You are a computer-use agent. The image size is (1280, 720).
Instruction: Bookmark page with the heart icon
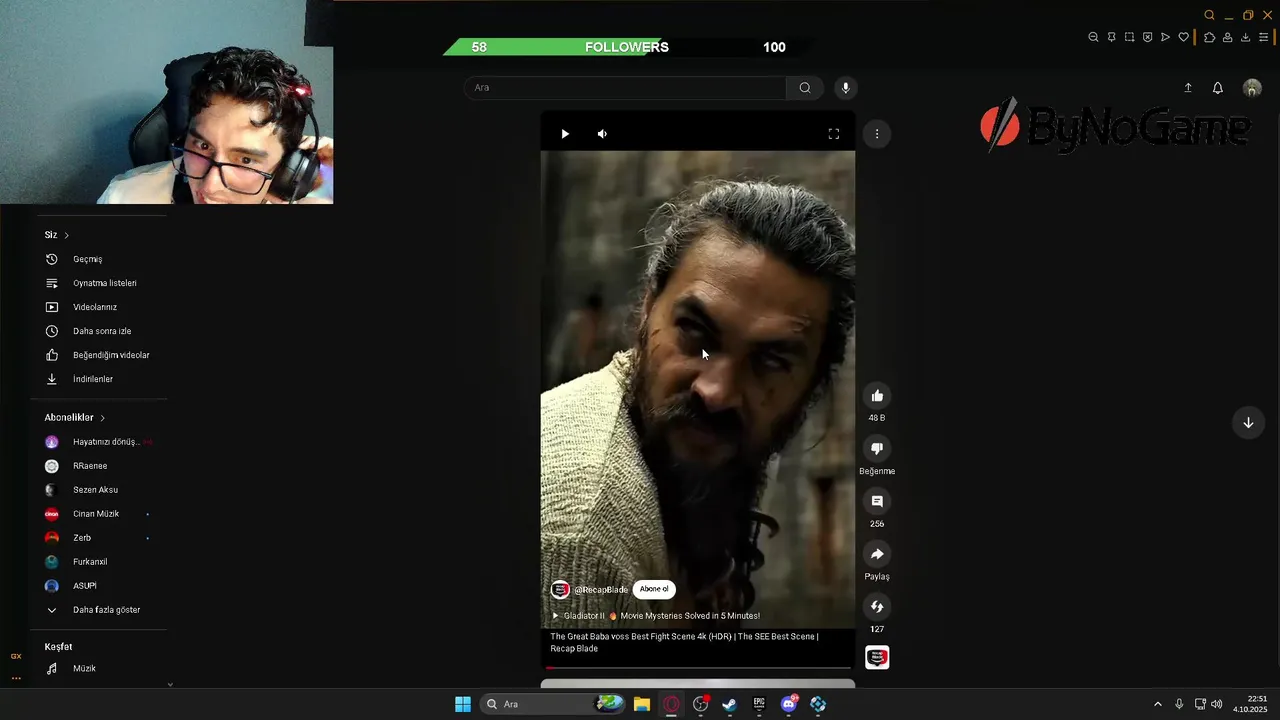(x=1183, y=37)
